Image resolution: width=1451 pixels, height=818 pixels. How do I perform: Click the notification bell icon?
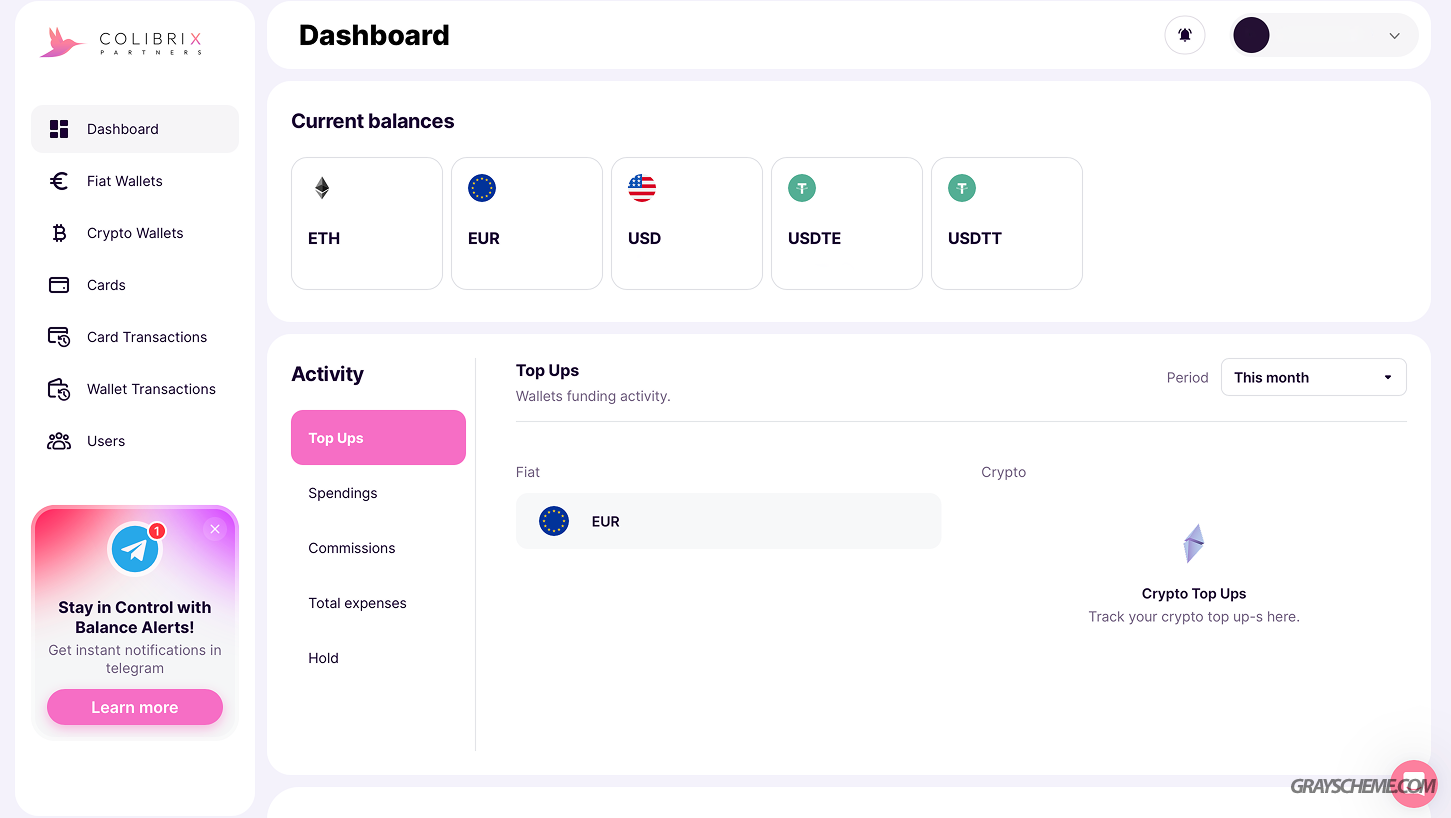tap(1184, 35)
